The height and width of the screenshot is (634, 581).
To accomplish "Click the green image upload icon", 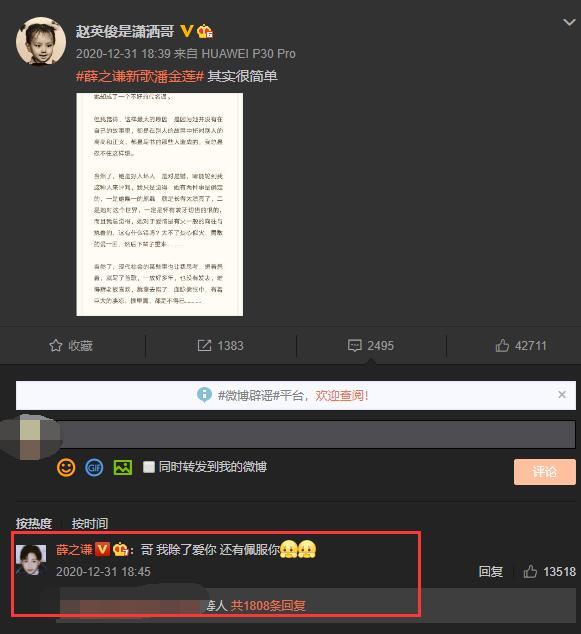I will tap(123, 467).
